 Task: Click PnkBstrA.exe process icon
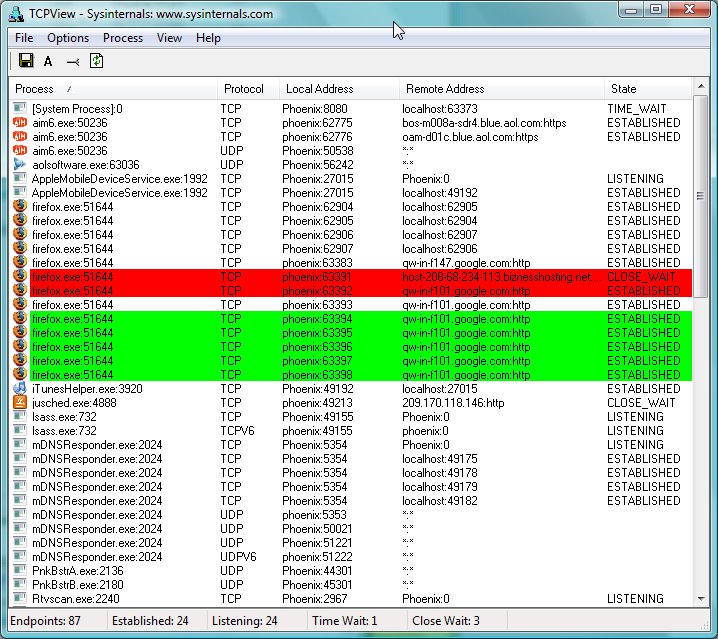(20, 570)
